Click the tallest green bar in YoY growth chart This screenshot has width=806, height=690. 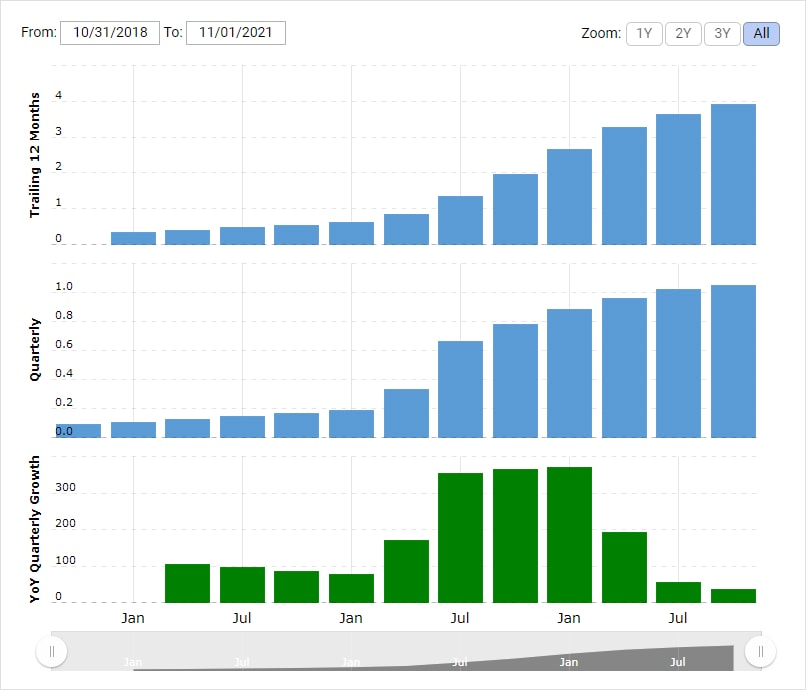pos(569,534)
